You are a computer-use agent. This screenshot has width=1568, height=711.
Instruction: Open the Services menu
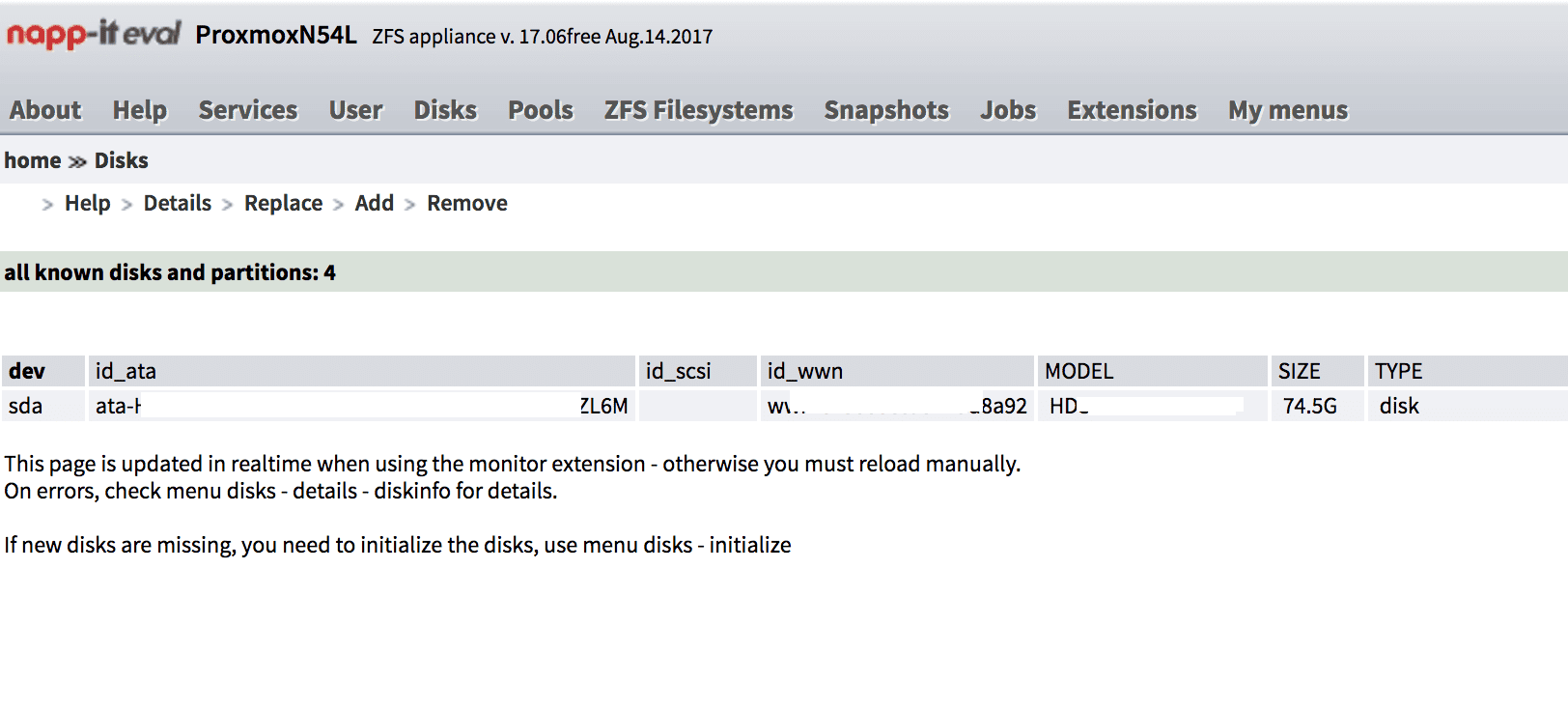[x=248, y=110]
